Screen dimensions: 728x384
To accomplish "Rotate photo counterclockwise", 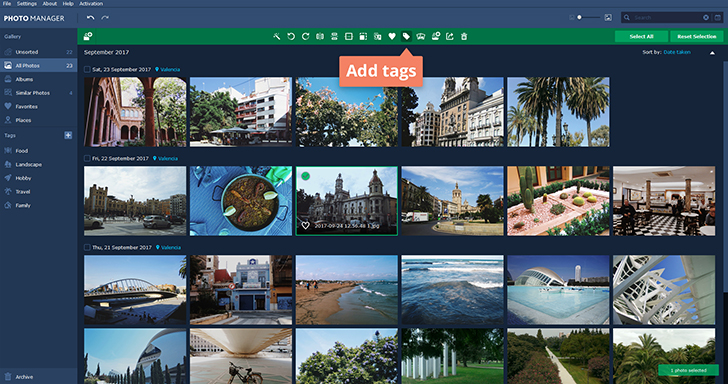I will coord(291,36).
